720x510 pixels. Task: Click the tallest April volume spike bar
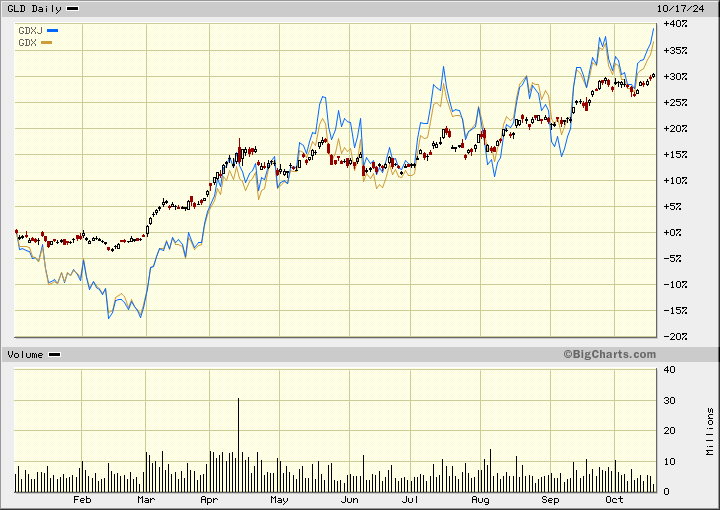pos(238,445)
